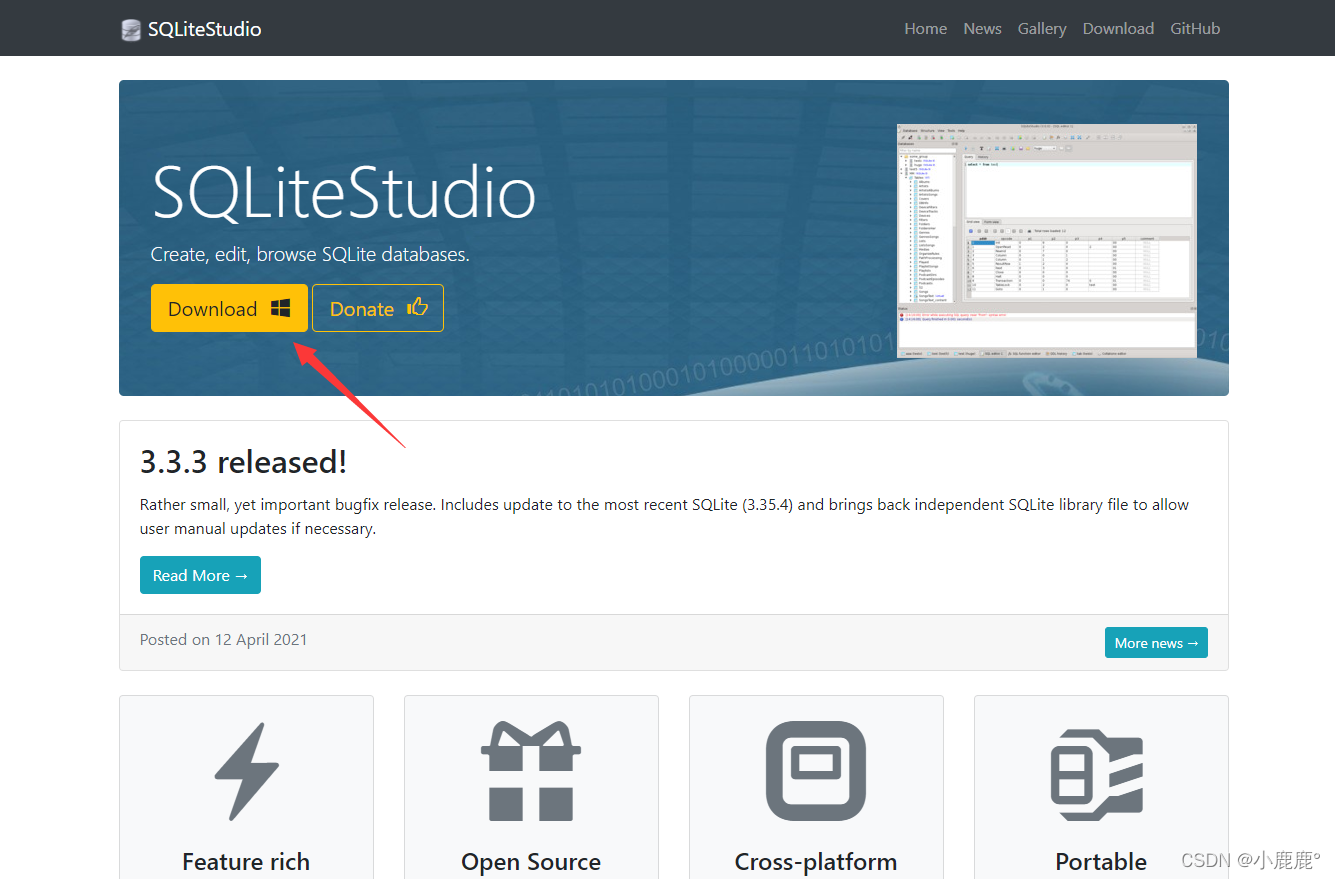Open the Home navigation menu item
Image resolution: width=1335 pixels, height=879 pixels.
pyautogui.click(x=925, y=28)
